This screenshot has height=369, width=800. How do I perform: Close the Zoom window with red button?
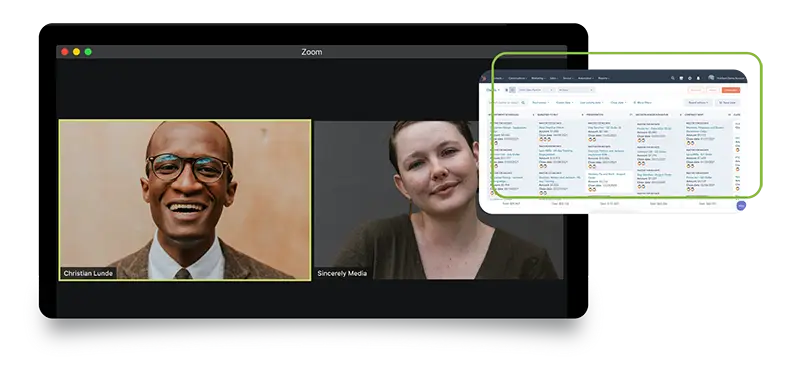coord(65,52)
